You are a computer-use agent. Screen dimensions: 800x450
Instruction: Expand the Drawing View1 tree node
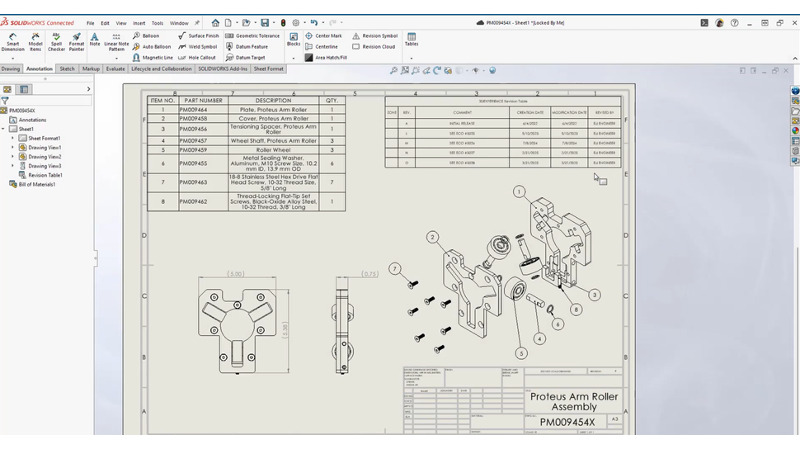(13, 147)
